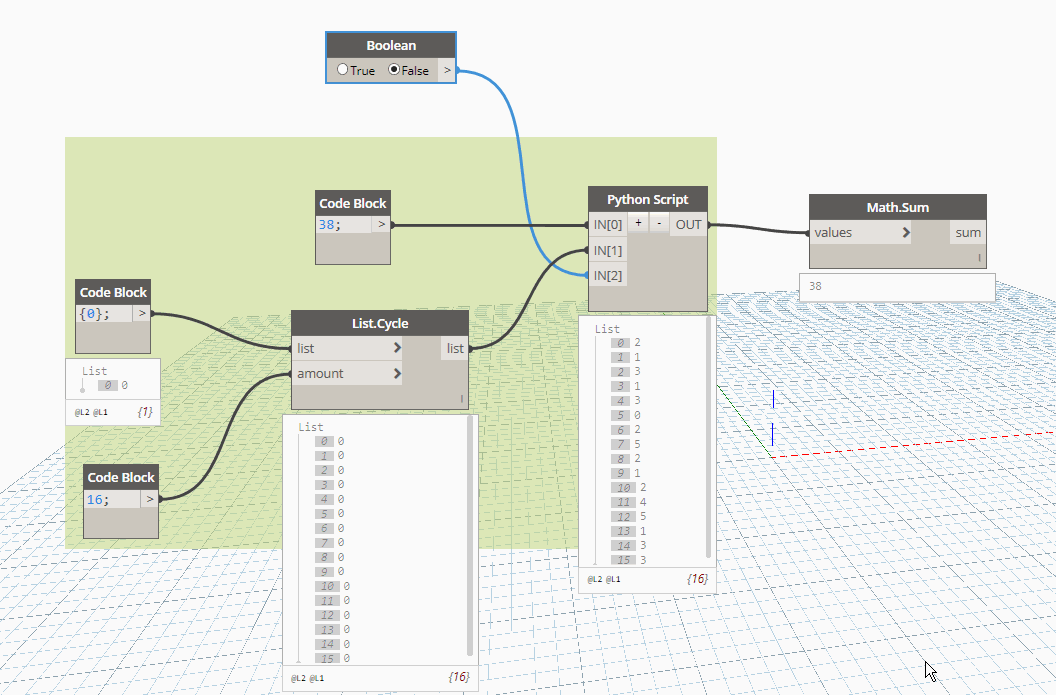This screenshot has width=1056, height=695.
Task: Click the IN[2] port on Python Script
Action: (x=607, y=275)
